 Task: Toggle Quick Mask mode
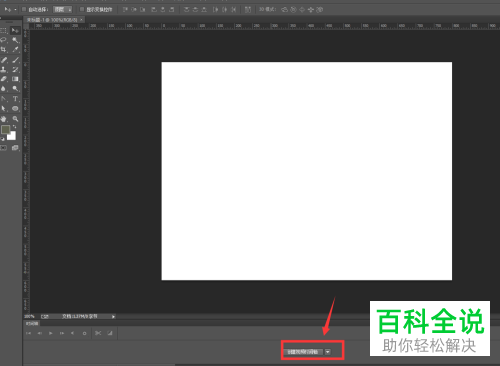point(4,148)
